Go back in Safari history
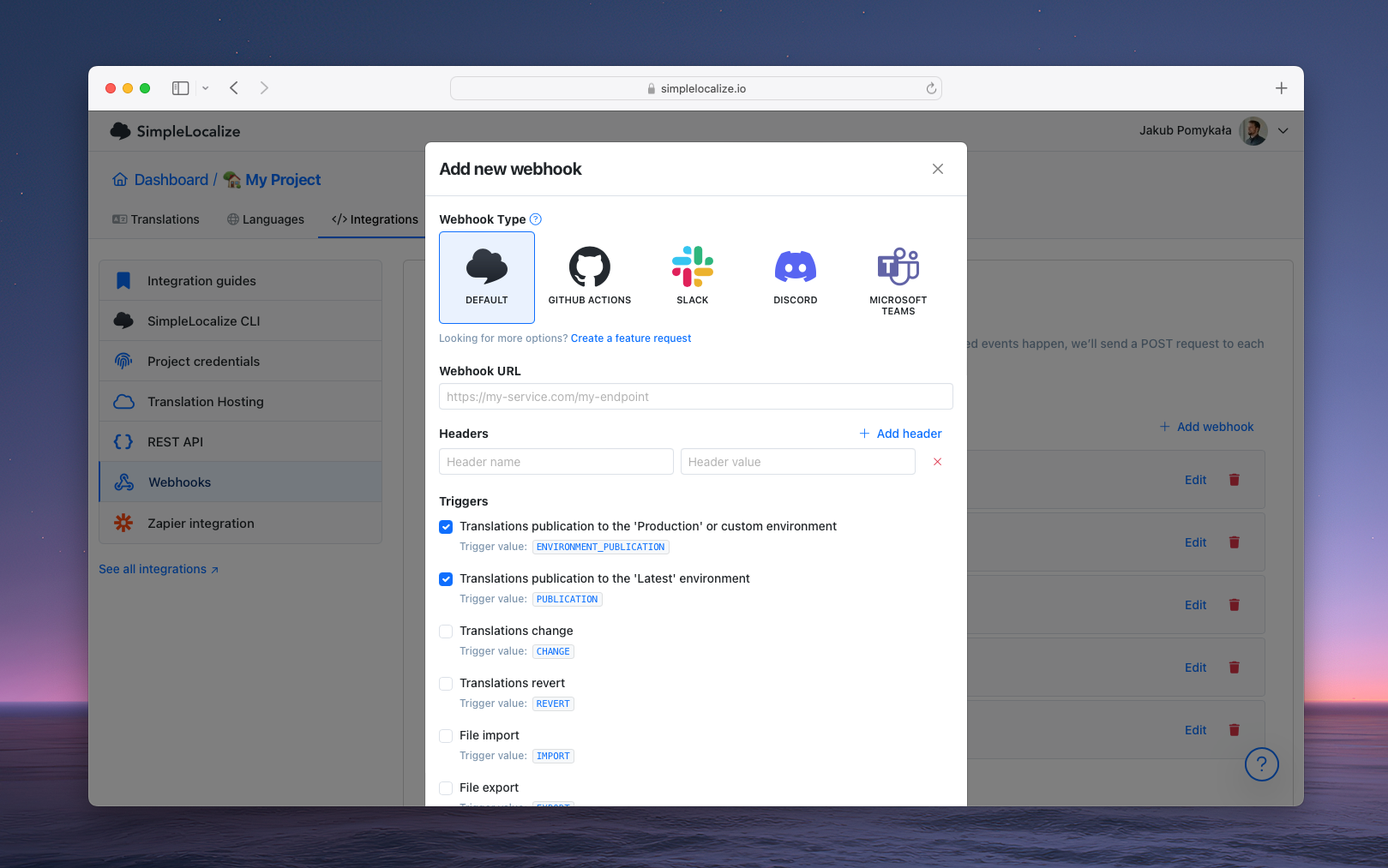This screenshot has height=868, width=1388. [234, 88]
